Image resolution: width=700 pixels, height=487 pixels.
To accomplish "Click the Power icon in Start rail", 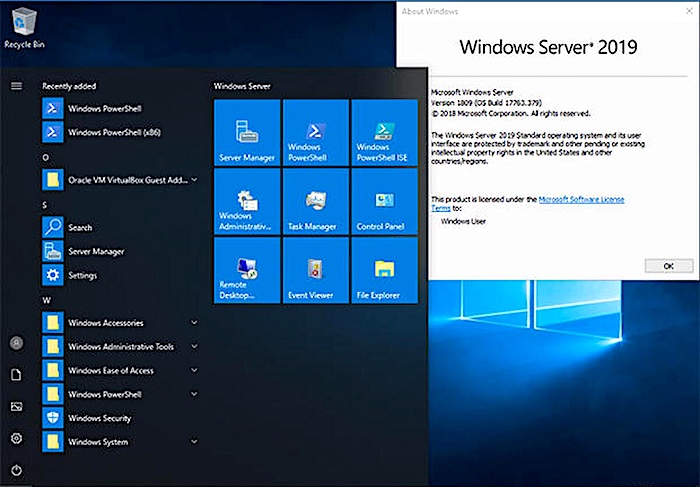I will pos(17,470).
